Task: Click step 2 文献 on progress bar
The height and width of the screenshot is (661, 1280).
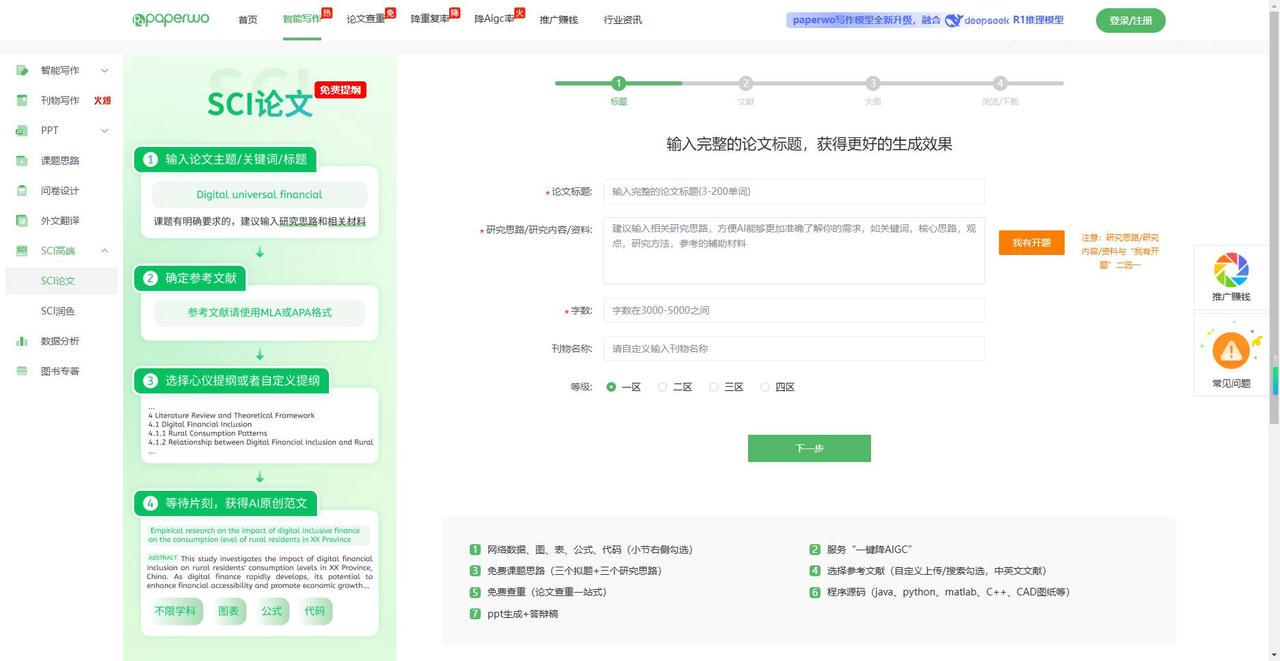Action: [746, 84]
